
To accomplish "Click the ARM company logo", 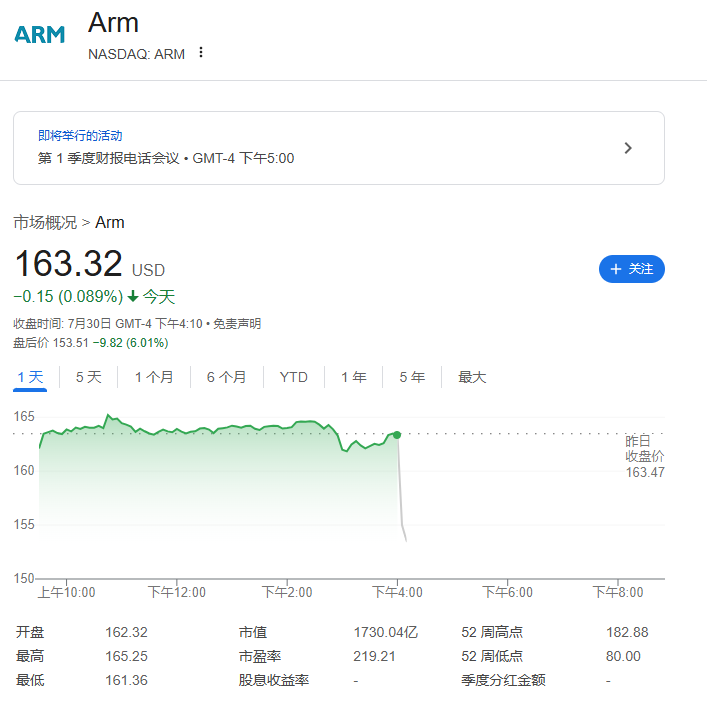I will coord(40,35).
